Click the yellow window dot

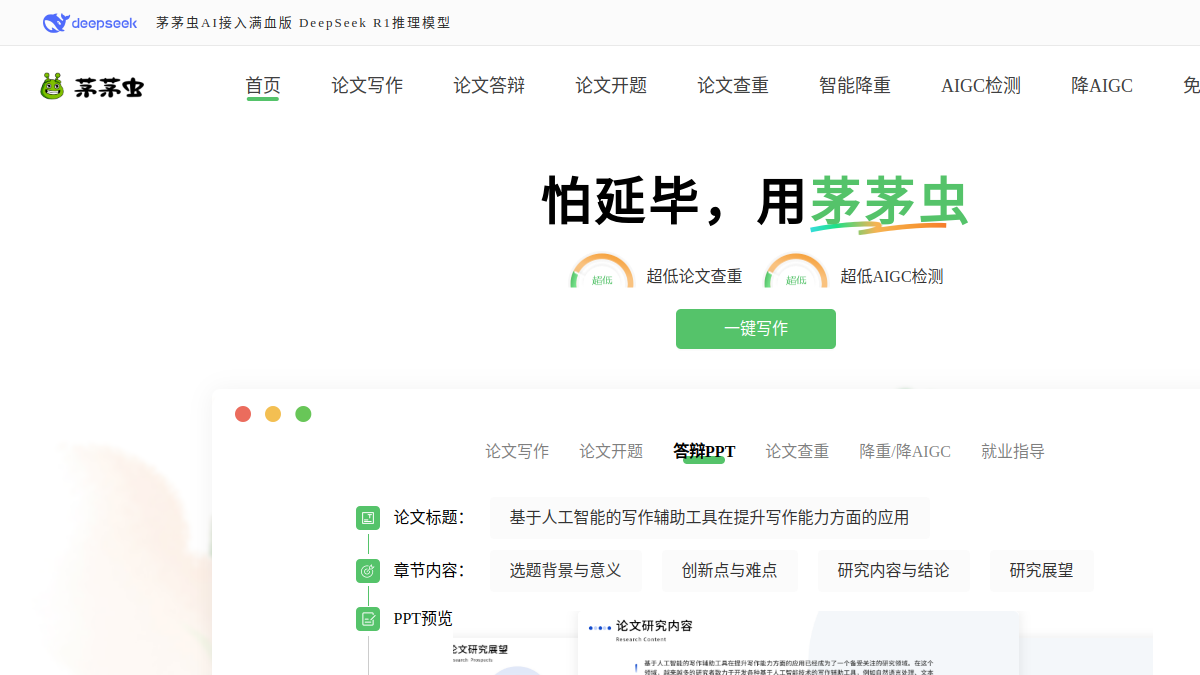[273, 414]
